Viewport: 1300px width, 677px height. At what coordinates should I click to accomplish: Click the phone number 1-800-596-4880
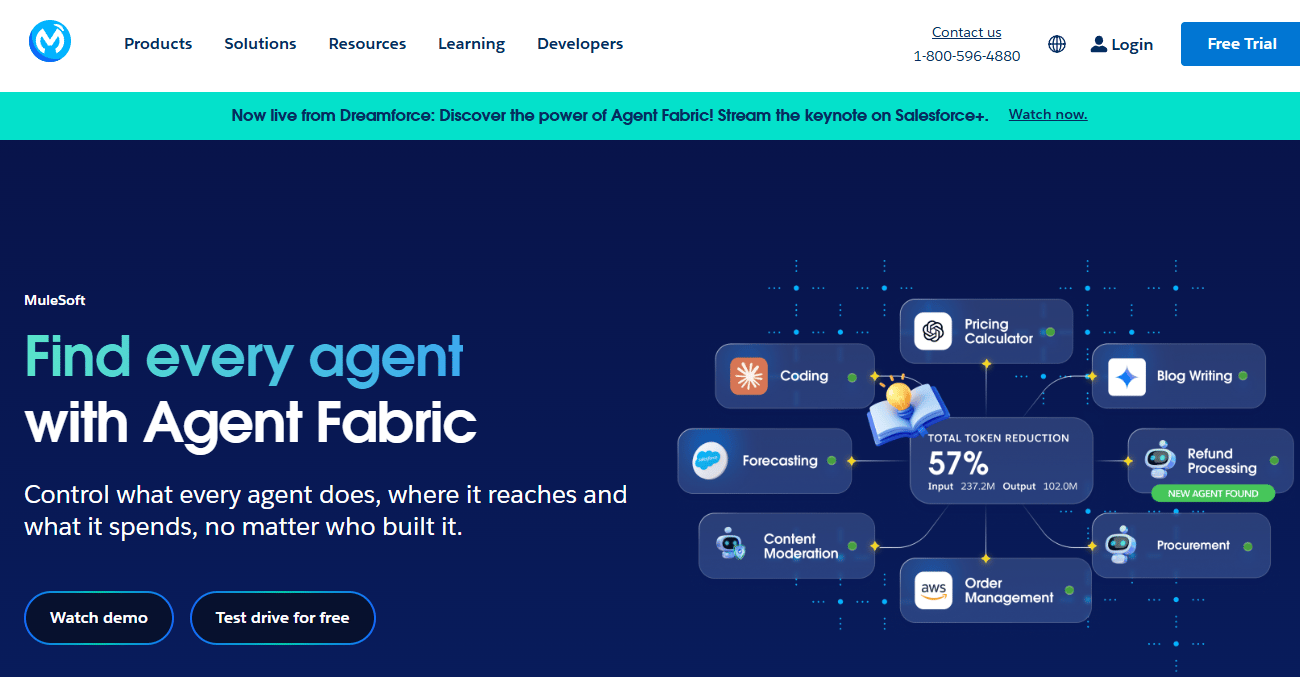(x=967, y=56)
